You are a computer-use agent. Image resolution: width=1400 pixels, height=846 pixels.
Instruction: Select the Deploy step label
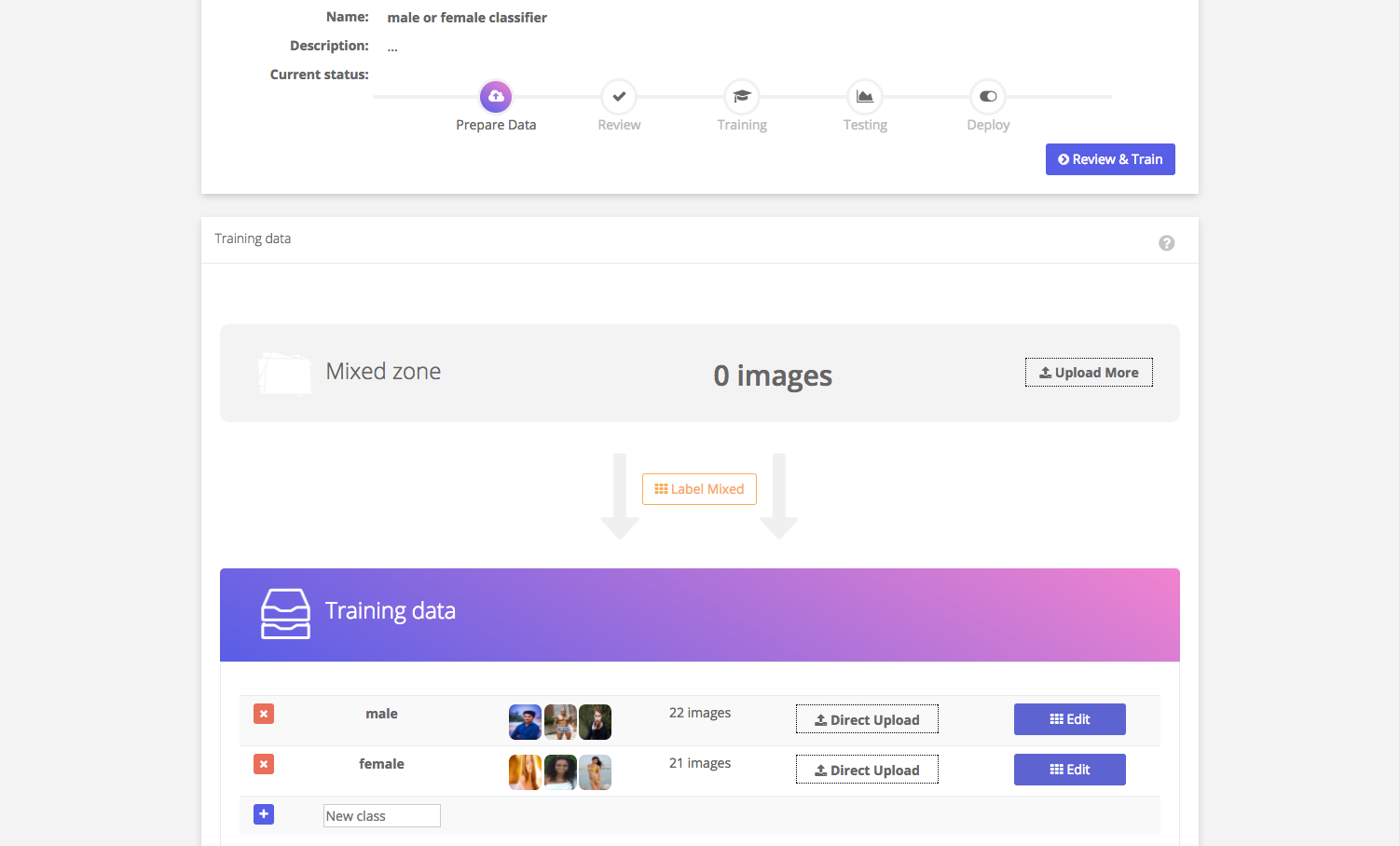coord(988,125)
